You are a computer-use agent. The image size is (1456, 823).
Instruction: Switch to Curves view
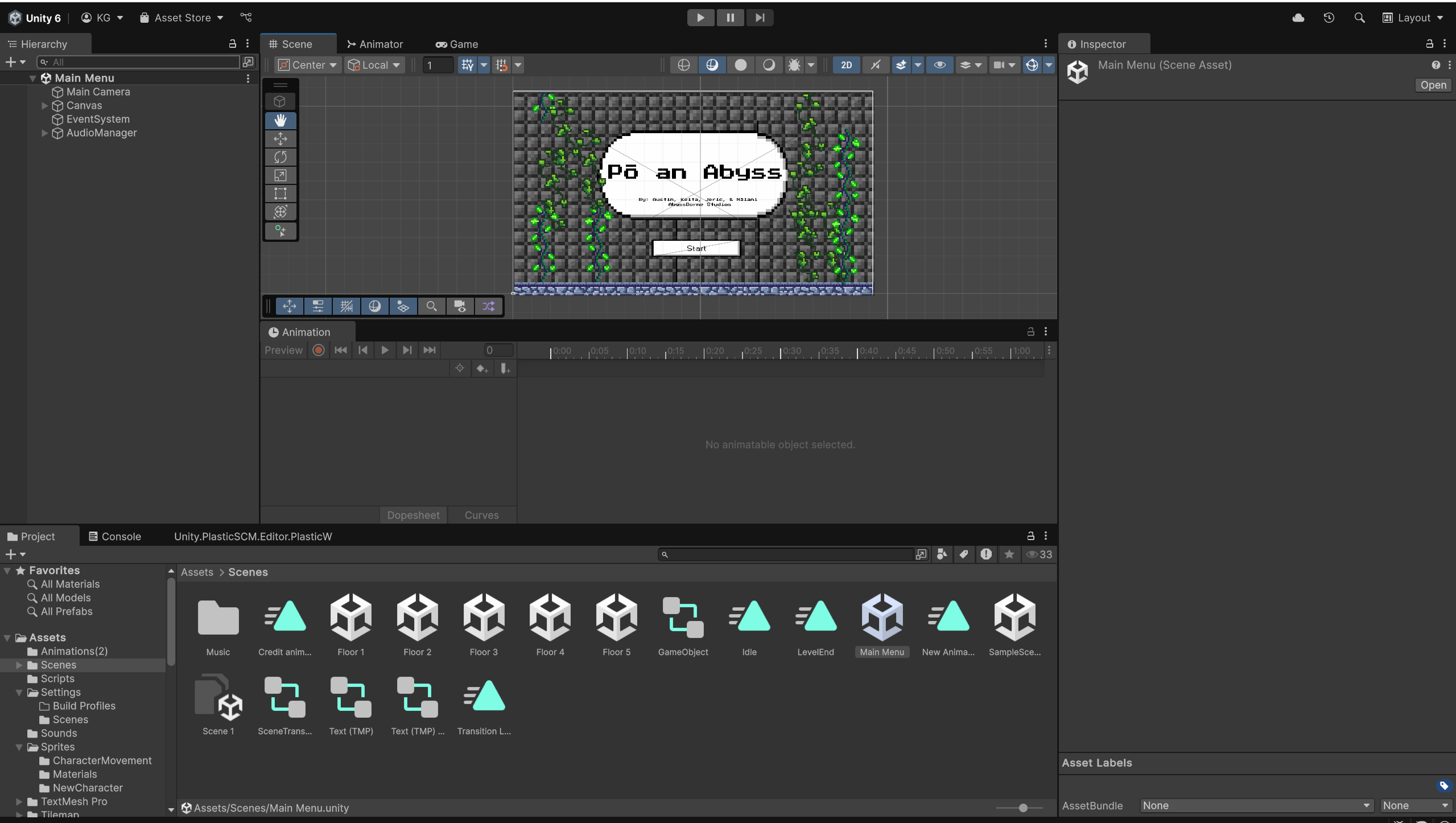[x=481, y=515]
